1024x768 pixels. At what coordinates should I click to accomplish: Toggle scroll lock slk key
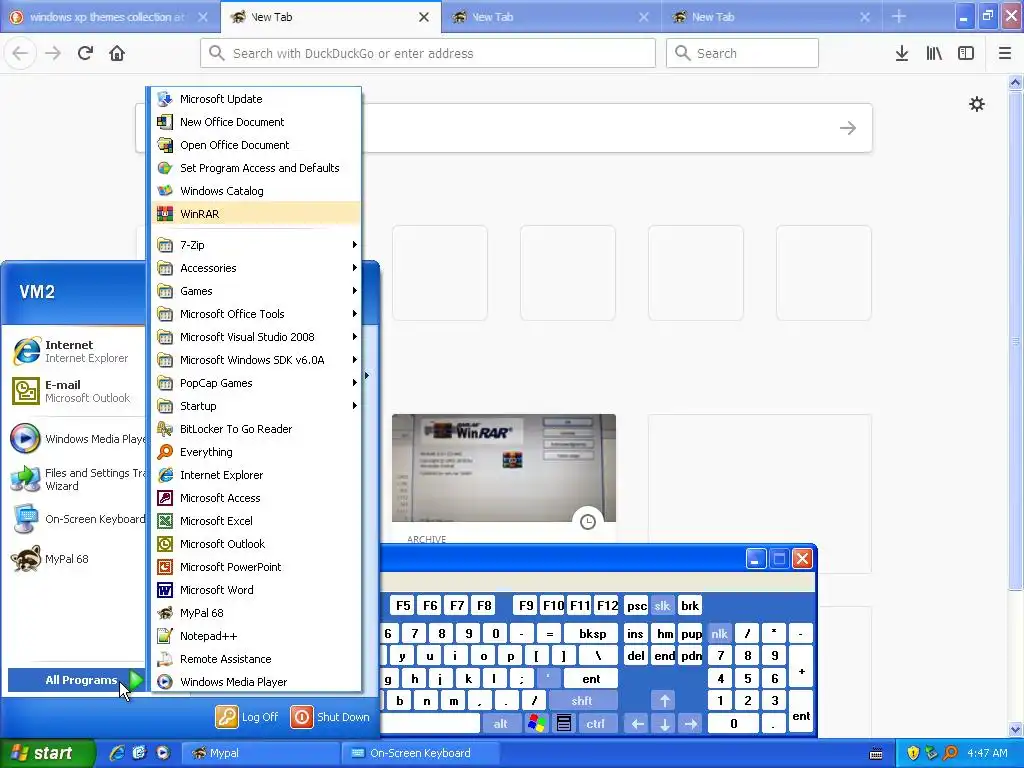coord(662,605)
